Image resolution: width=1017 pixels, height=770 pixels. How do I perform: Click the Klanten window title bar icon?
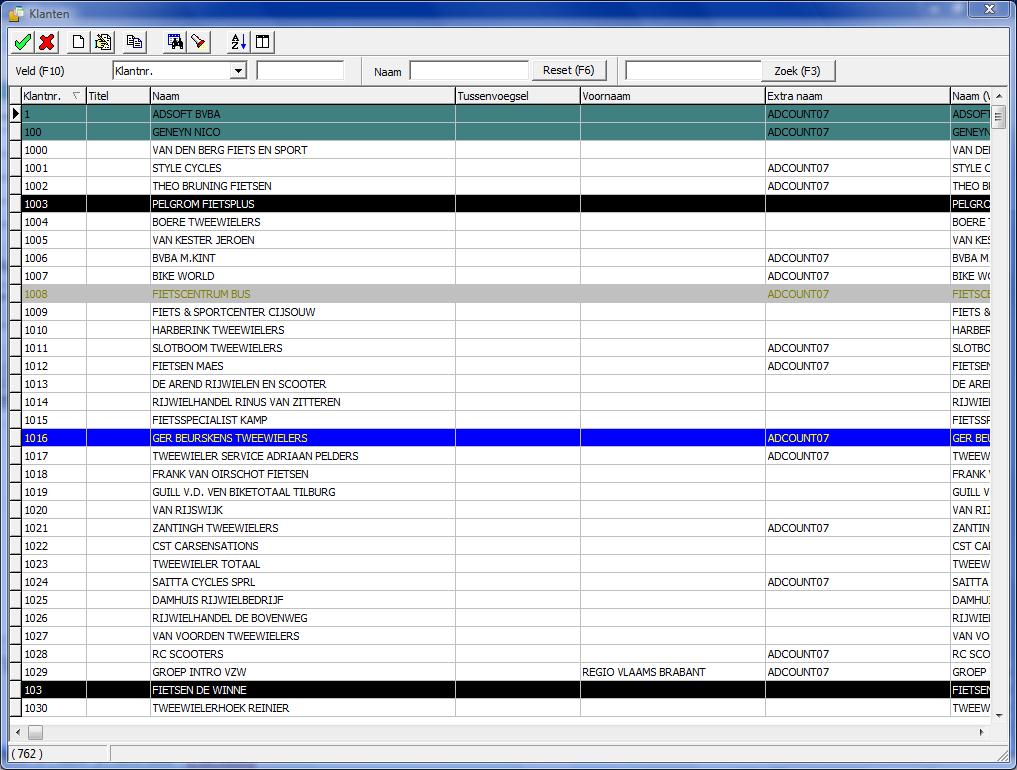click(16, 14)
